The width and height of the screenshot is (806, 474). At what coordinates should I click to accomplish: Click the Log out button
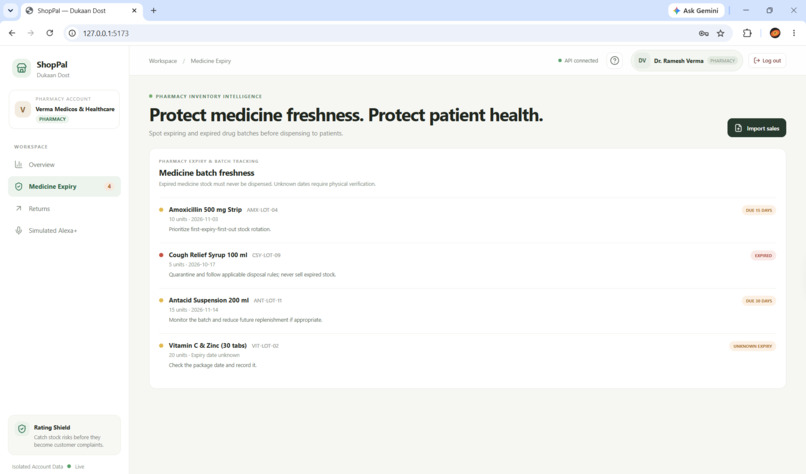coord(767,61)
